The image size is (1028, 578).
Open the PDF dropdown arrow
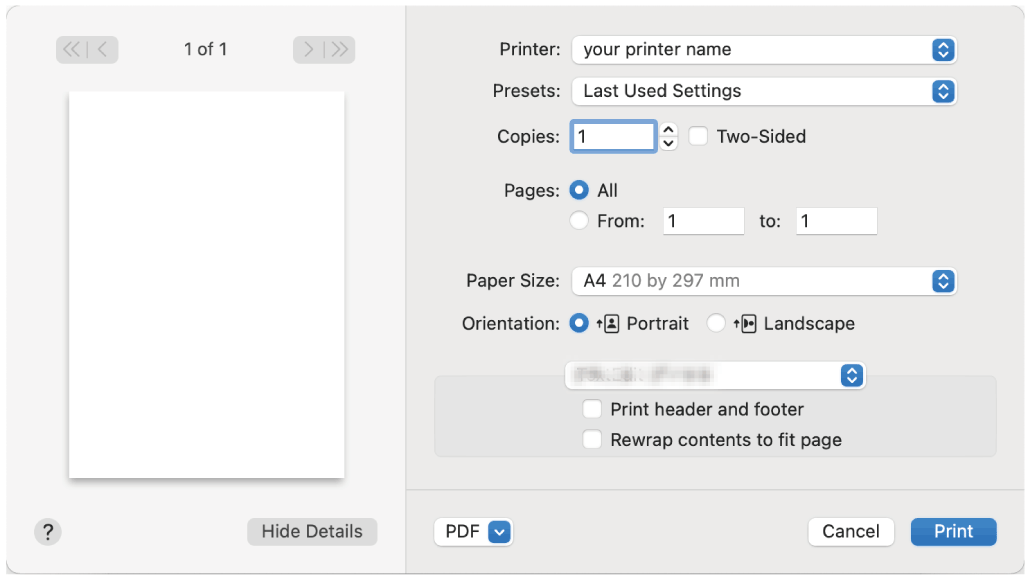500,532
